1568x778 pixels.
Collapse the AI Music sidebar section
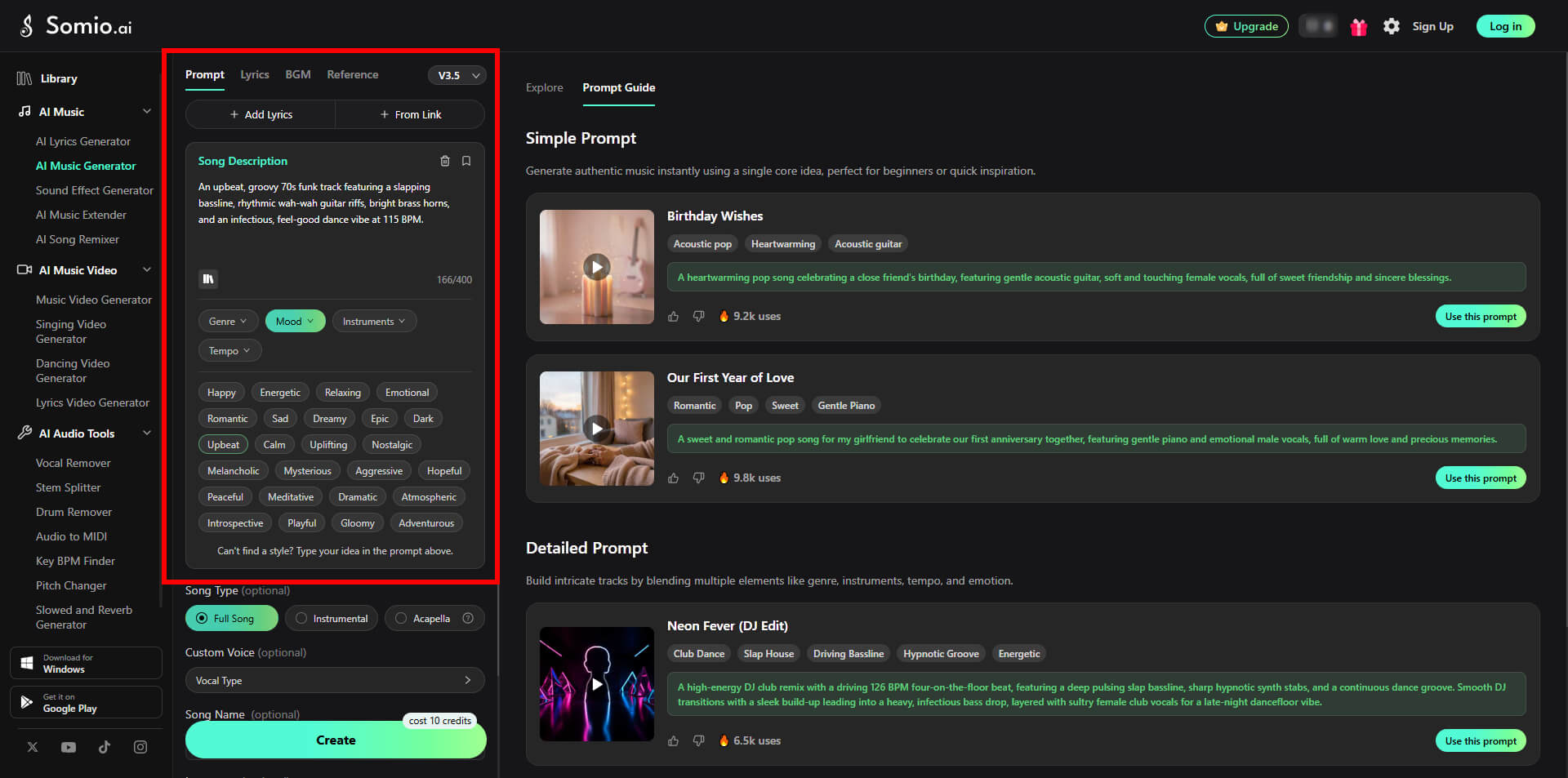(147, 111)
